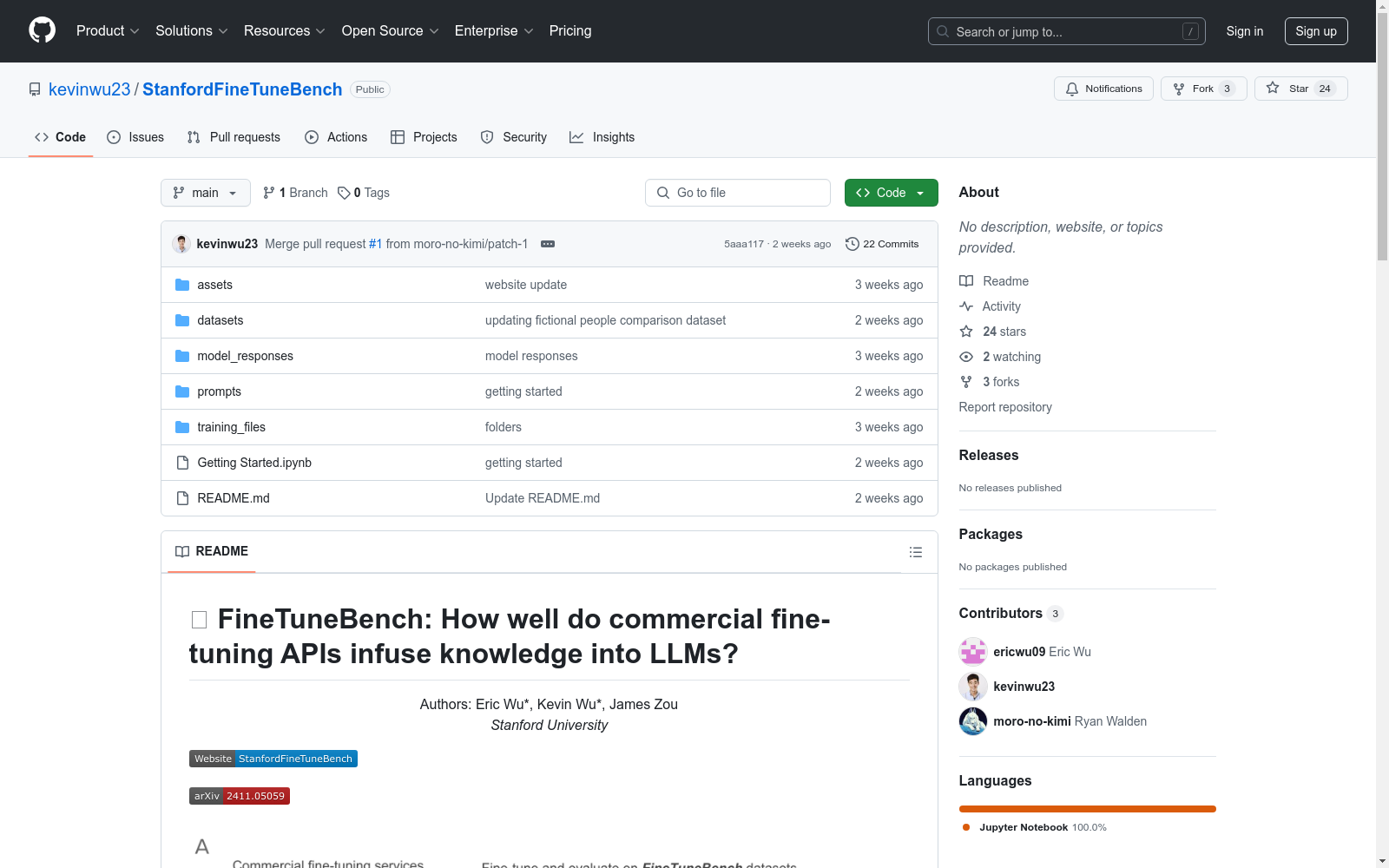Switch to the Actions tab
The width and height of the screenshot is (1389, 868).
point(336,137)
